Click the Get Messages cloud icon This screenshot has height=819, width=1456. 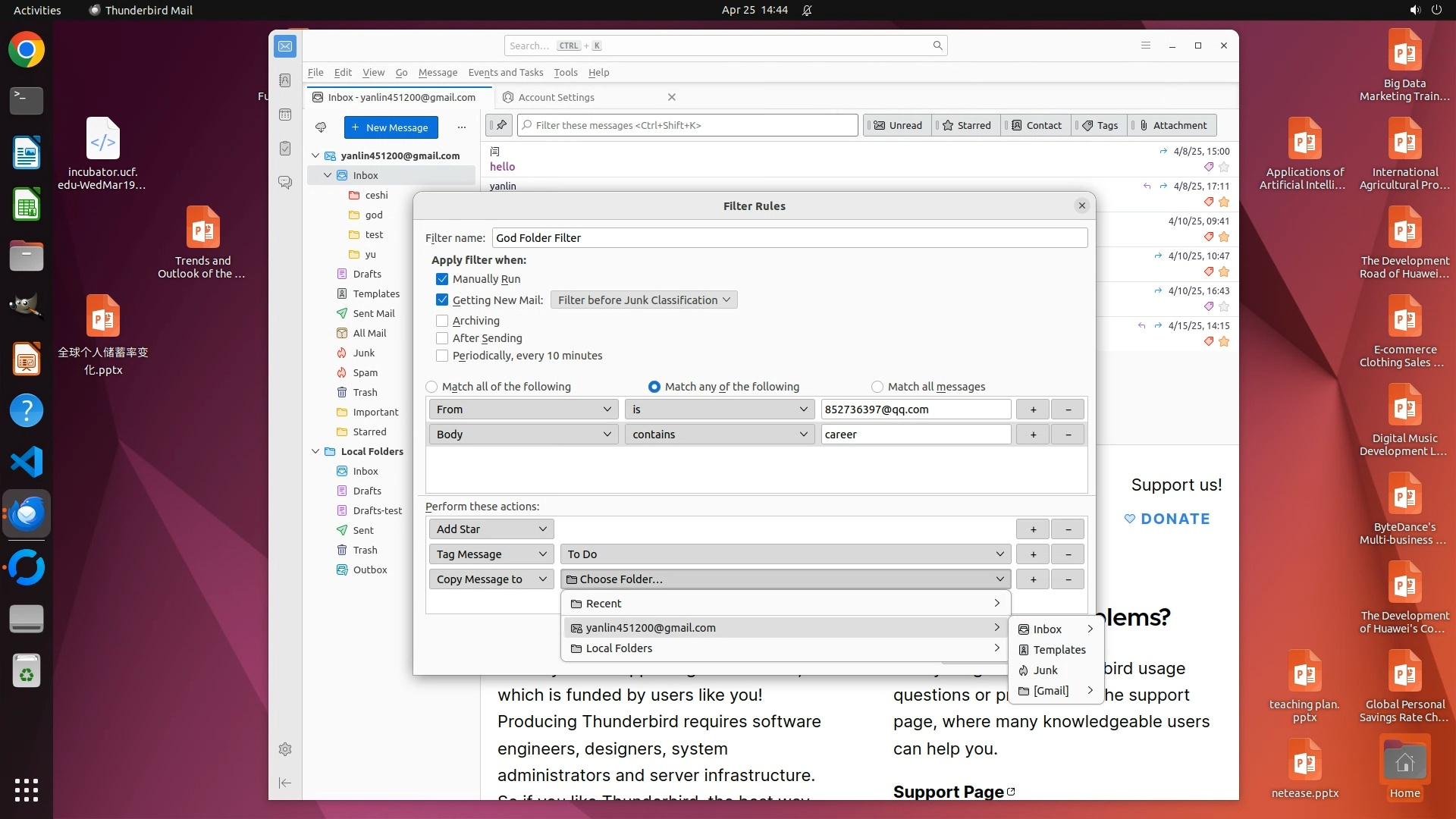coord(321,127)
